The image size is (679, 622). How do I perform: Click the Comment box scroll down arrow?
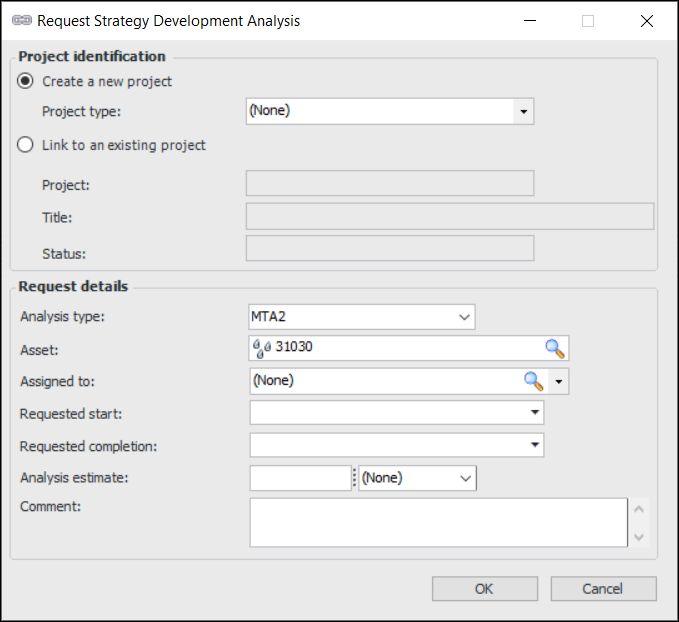640,537
